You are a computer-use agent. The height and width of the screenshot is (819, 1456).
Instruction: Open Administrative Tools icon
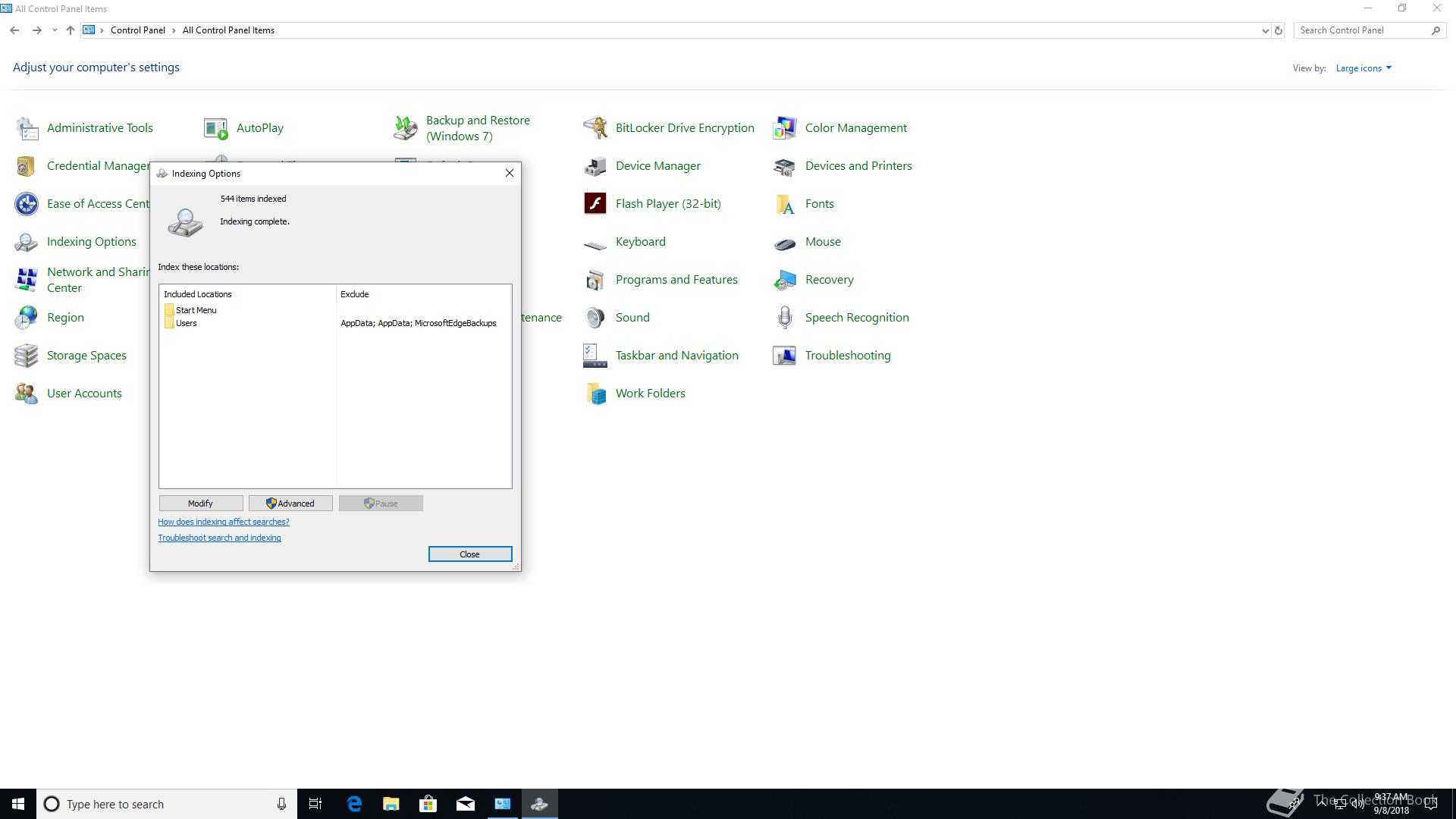(x=27, y=128)
